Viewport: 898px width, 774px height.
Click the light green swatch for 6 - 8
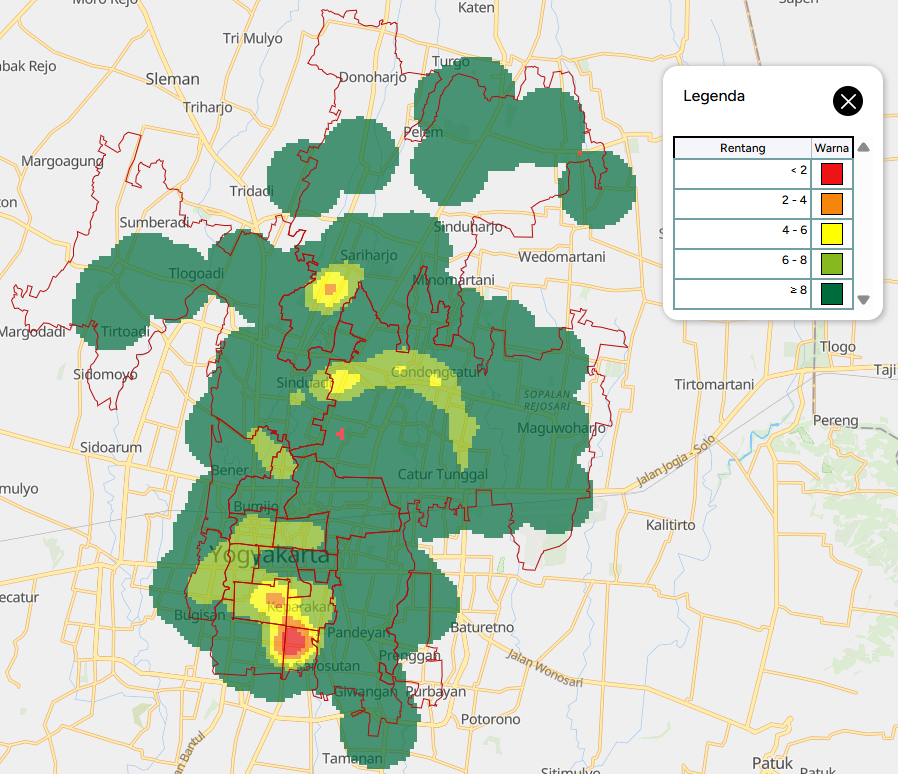[x=832, y=264]
